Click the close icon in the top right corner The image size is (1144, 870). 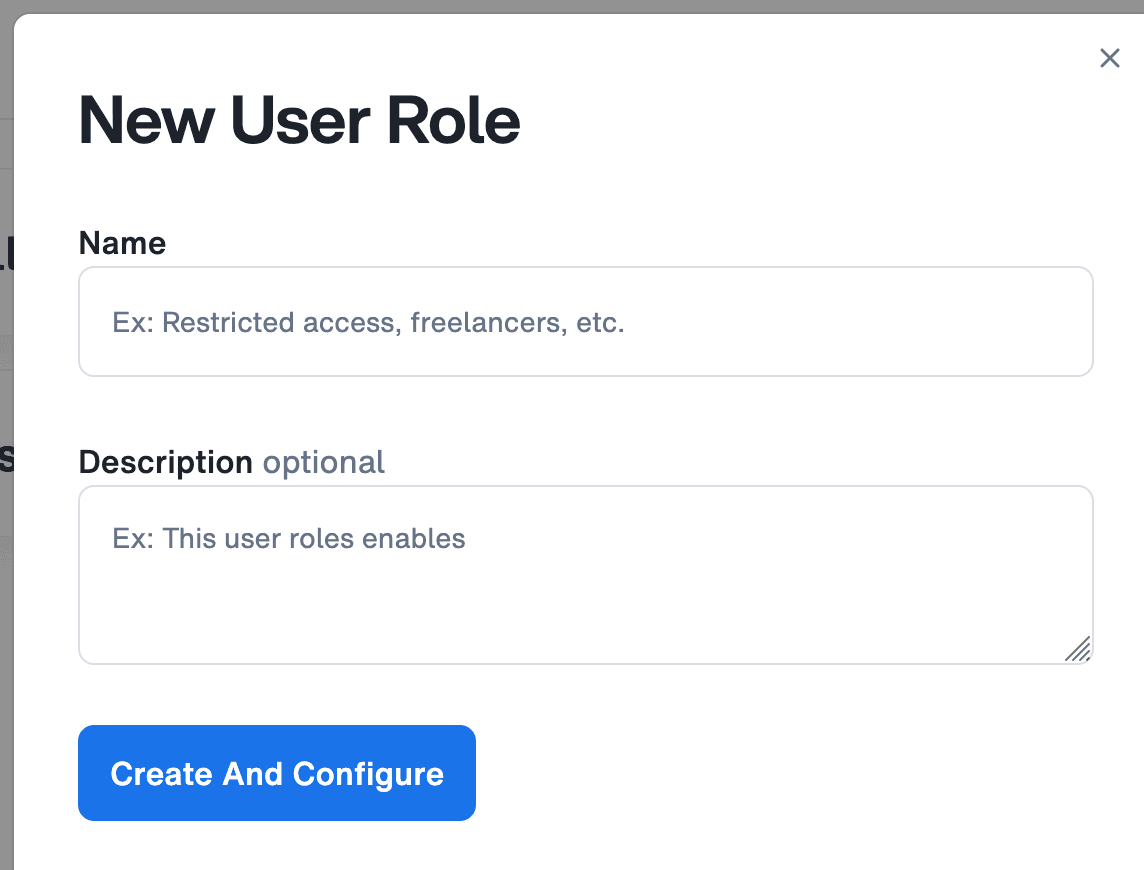(1110, 58)
